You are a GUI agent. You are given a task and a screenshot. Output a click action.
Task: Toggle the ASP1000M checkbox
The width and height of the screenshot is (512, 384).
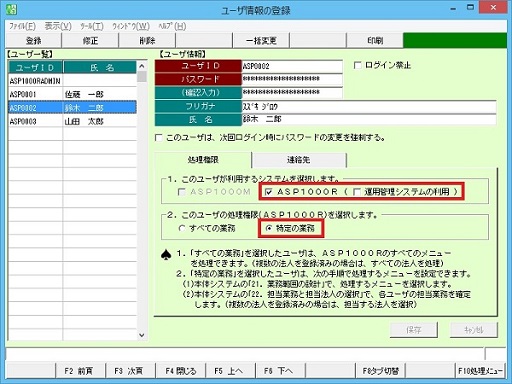(181, 192)
